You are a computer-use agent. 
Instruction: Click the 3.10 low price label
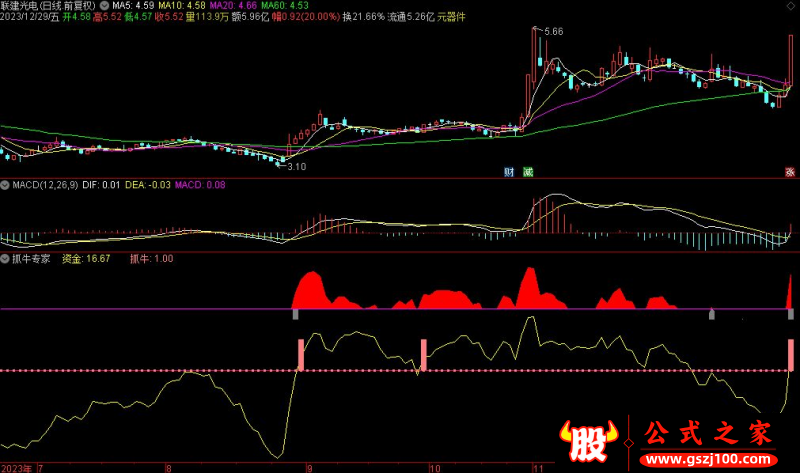click(298, 166)
